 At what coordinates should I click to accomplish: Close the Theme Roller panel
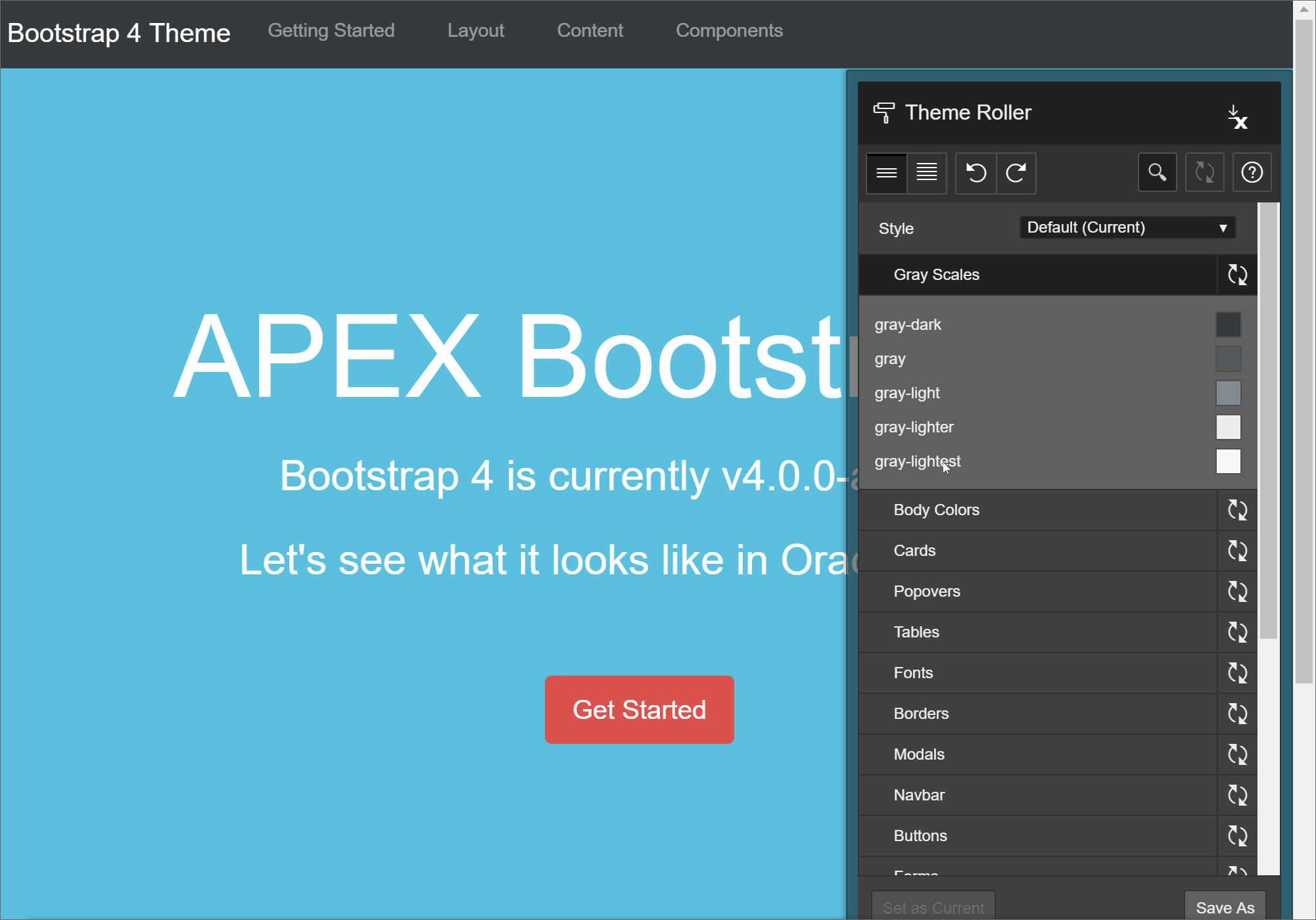(1237, 116)
